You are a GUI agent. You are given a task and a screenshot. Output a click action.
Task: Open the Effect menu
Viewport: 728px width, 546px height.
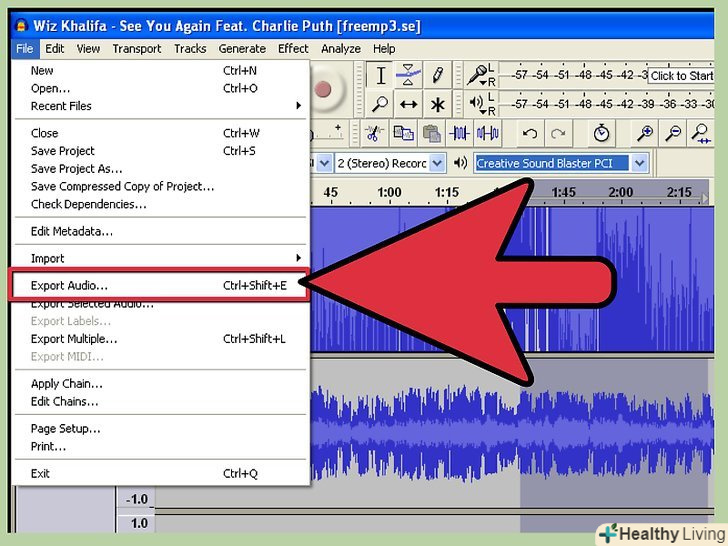click(293, 49)
